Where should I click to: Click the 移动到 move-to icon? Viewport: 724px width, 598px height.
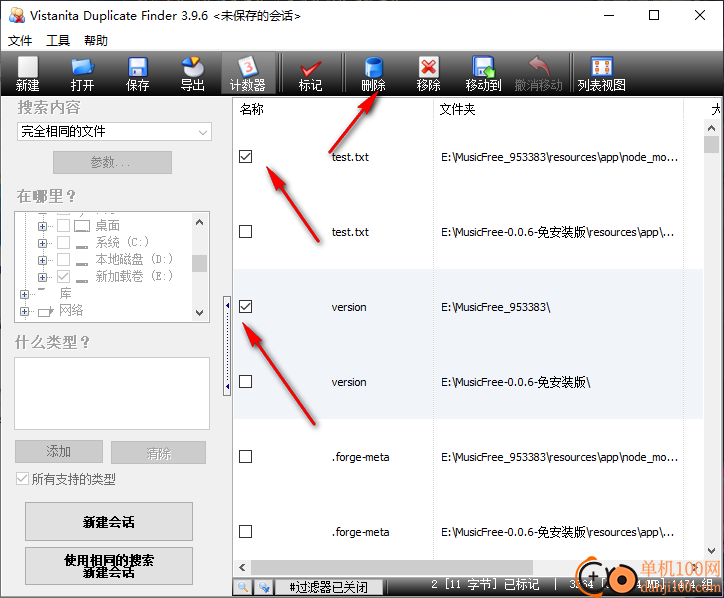pos(483,74)
